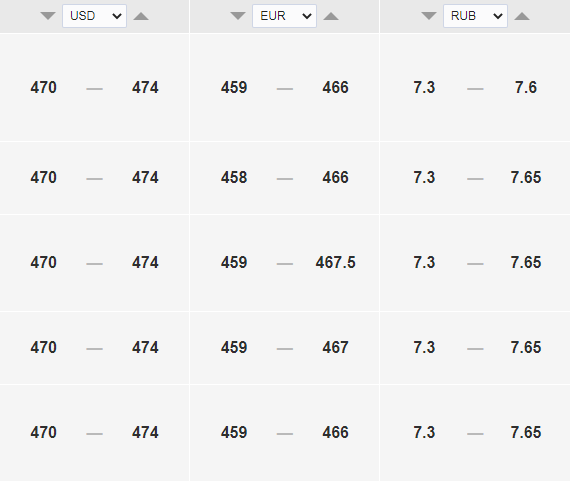Click last row USD buy rate 470
The height and width of the screenshot is (481, 571).
click(x=43, y=433)
